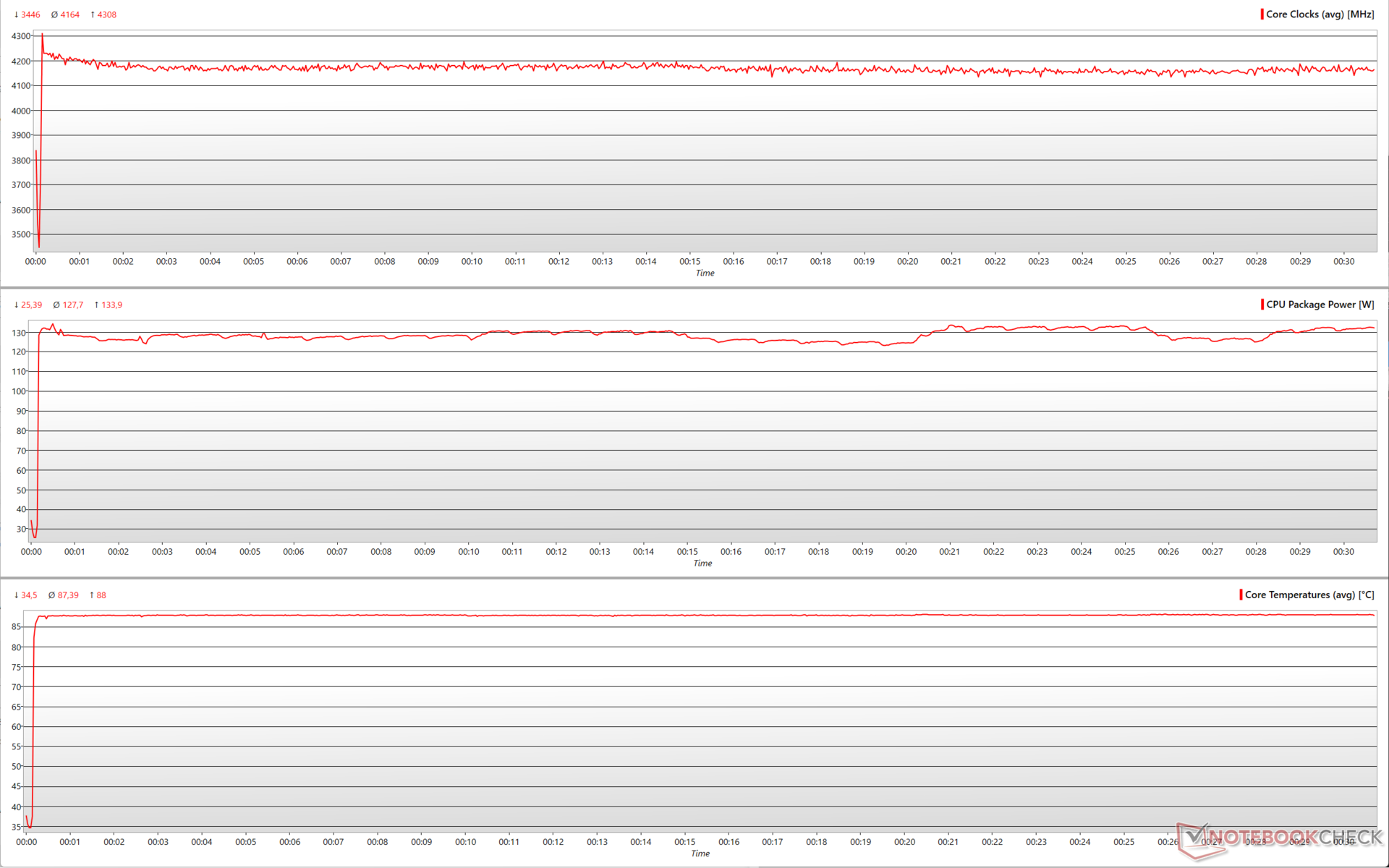Click the 00:15 marker on the clocks time axis
The height and width of the screenshot is (868, 1389).
tap(689, 261)
